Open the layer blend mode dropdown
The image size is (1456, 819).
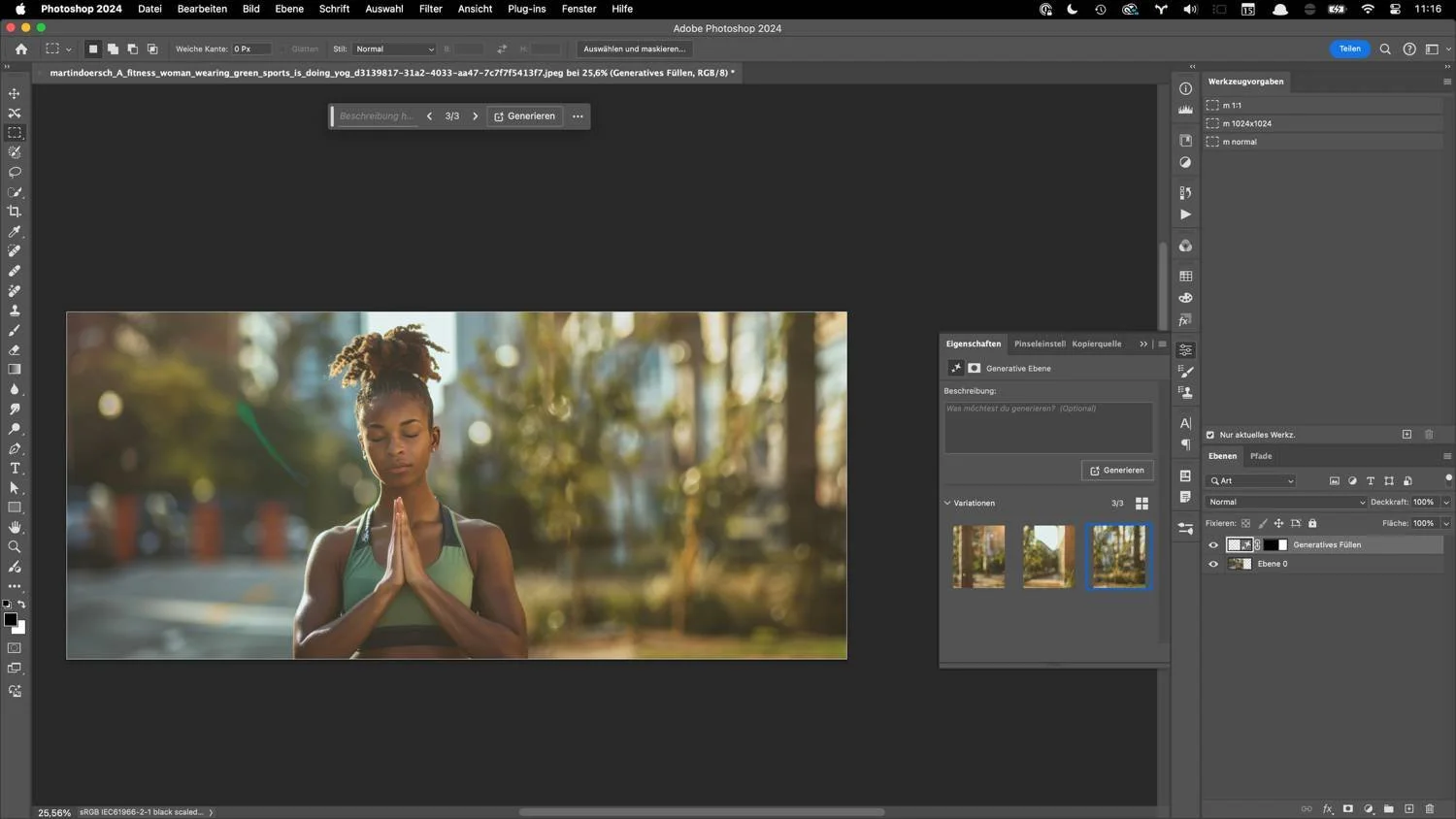click(1285, 502)
